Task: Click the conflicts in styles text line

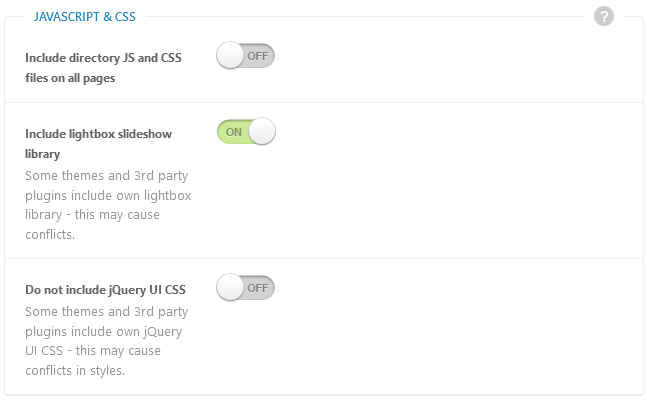Action: click(75, 370)
